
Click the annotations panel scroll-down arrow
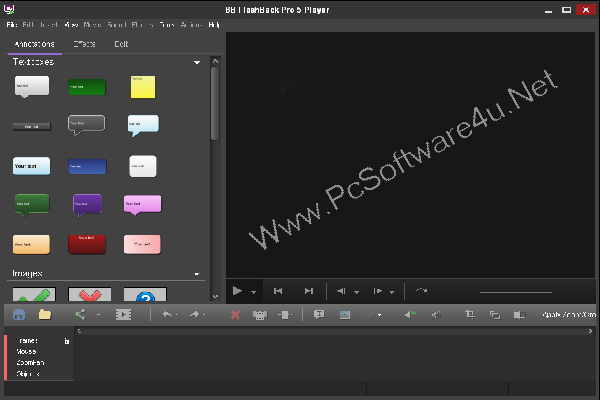point(215,296)
